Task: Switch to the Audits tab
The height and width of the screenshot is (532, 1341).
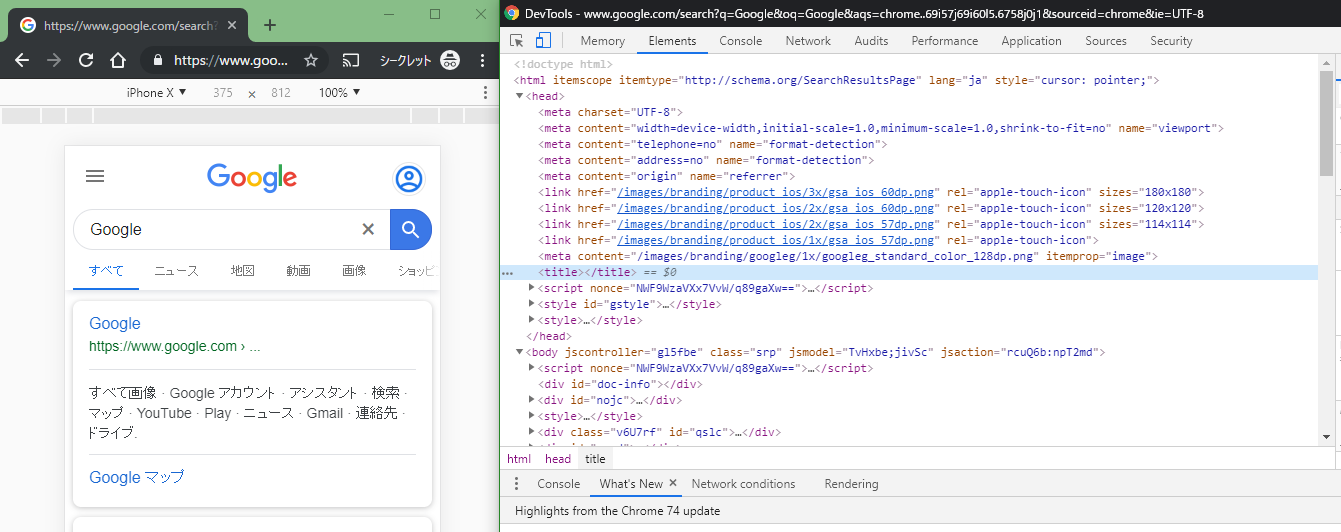Action: tap(871, 41)
